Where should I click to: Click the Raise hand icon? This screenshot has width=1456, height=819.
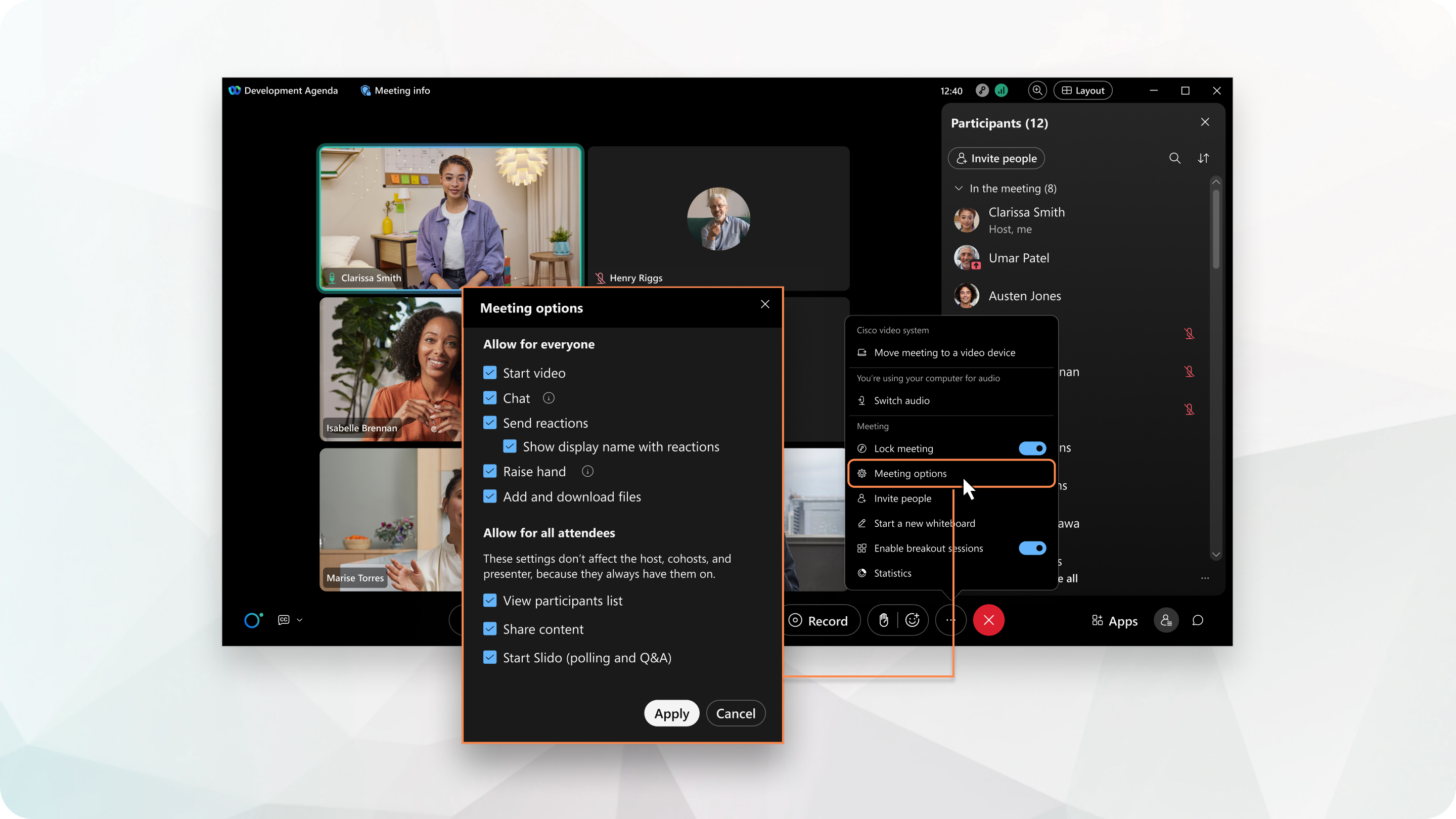point(884,620)
